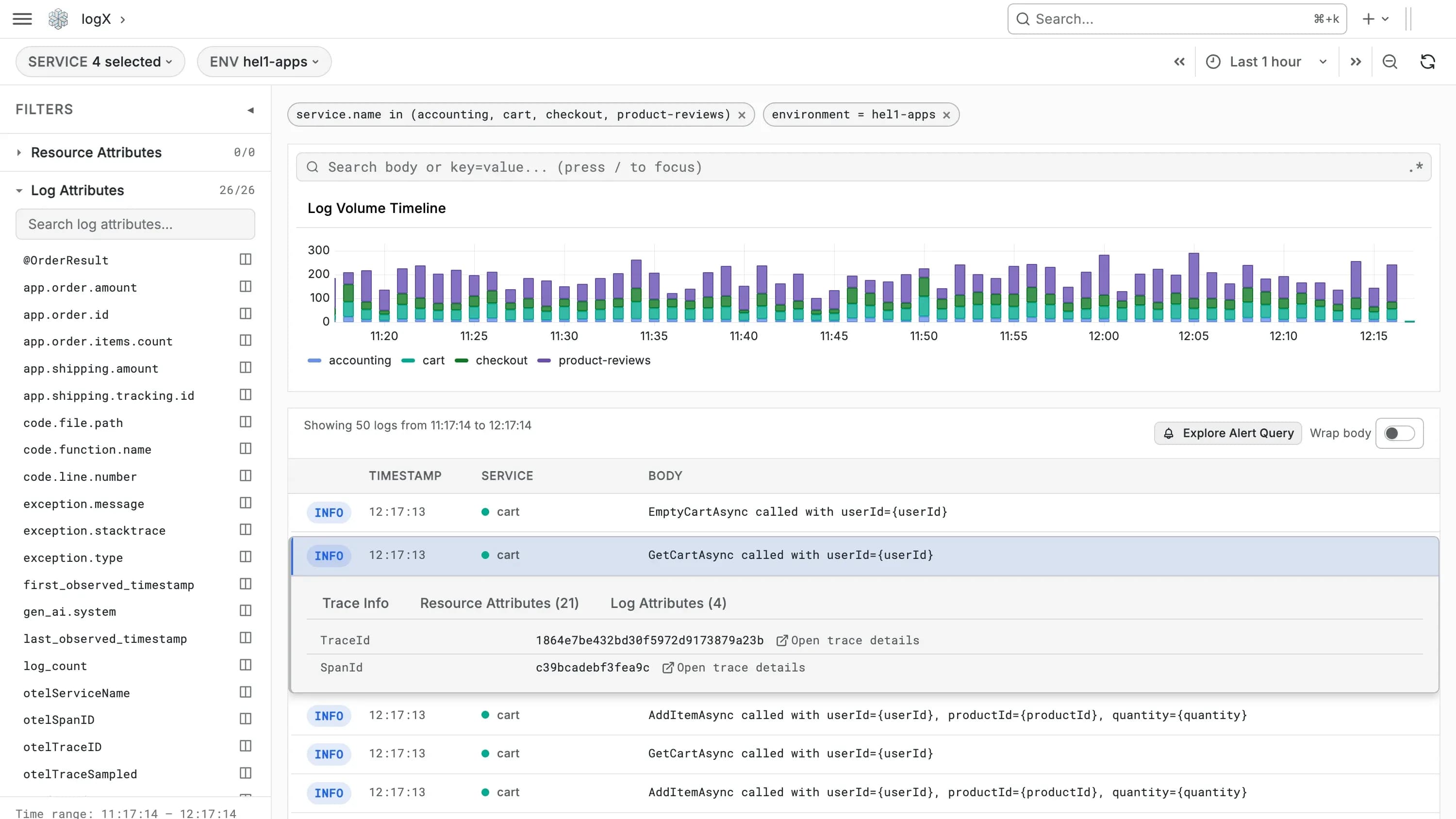Refresh the log results

[1428, 62]
